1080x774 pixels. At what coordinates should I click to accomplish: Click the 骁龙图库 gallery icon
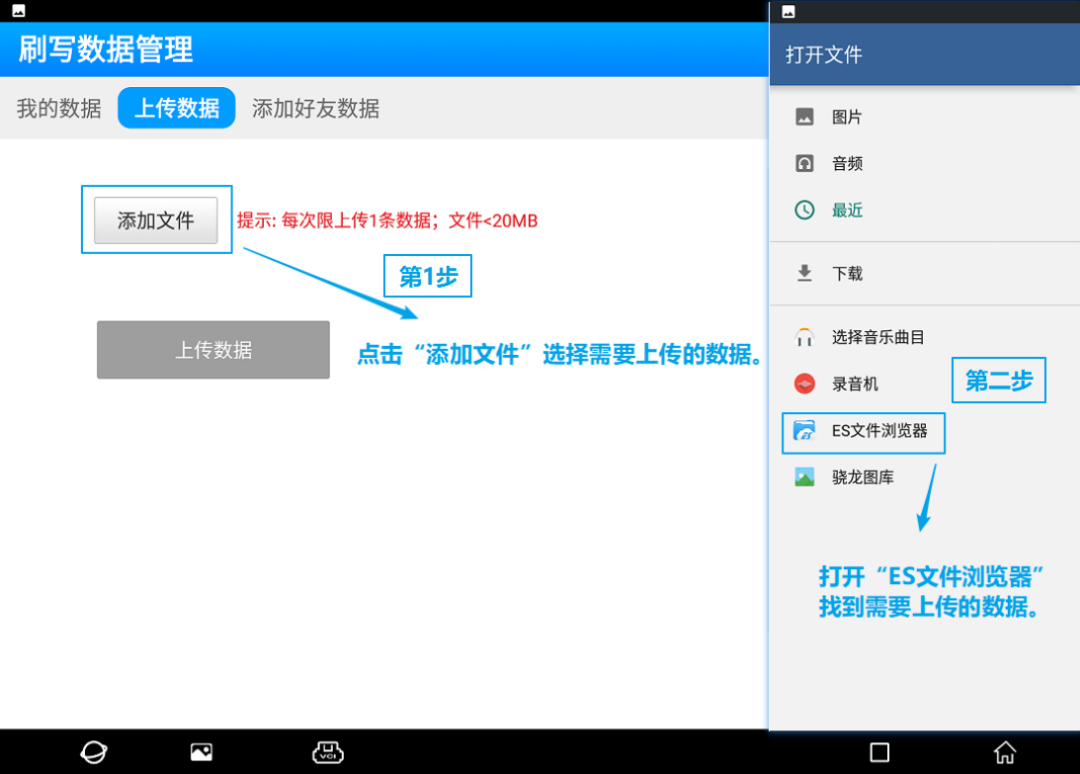tap(804, 477)
